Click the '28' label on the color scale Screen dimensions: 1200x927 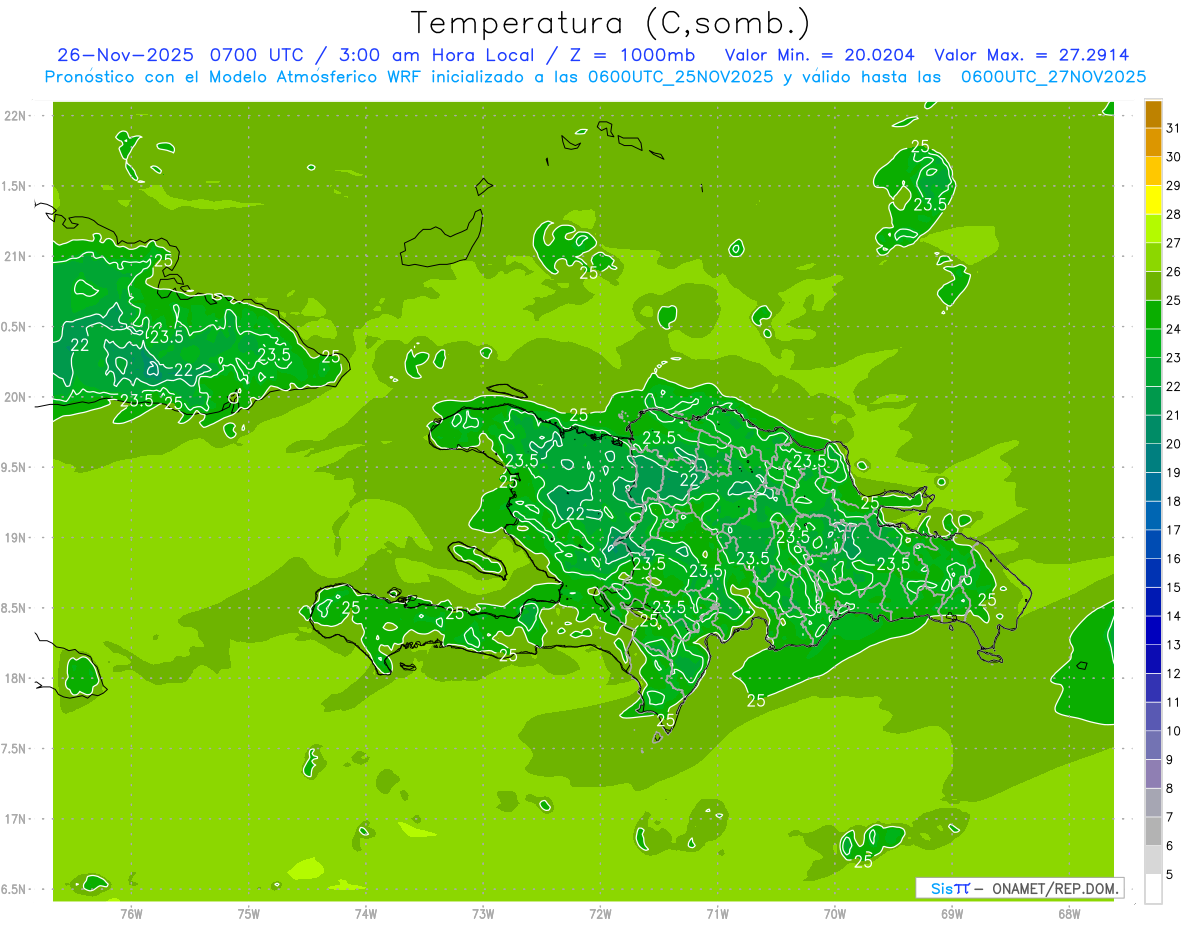[x=1174, y=214]
